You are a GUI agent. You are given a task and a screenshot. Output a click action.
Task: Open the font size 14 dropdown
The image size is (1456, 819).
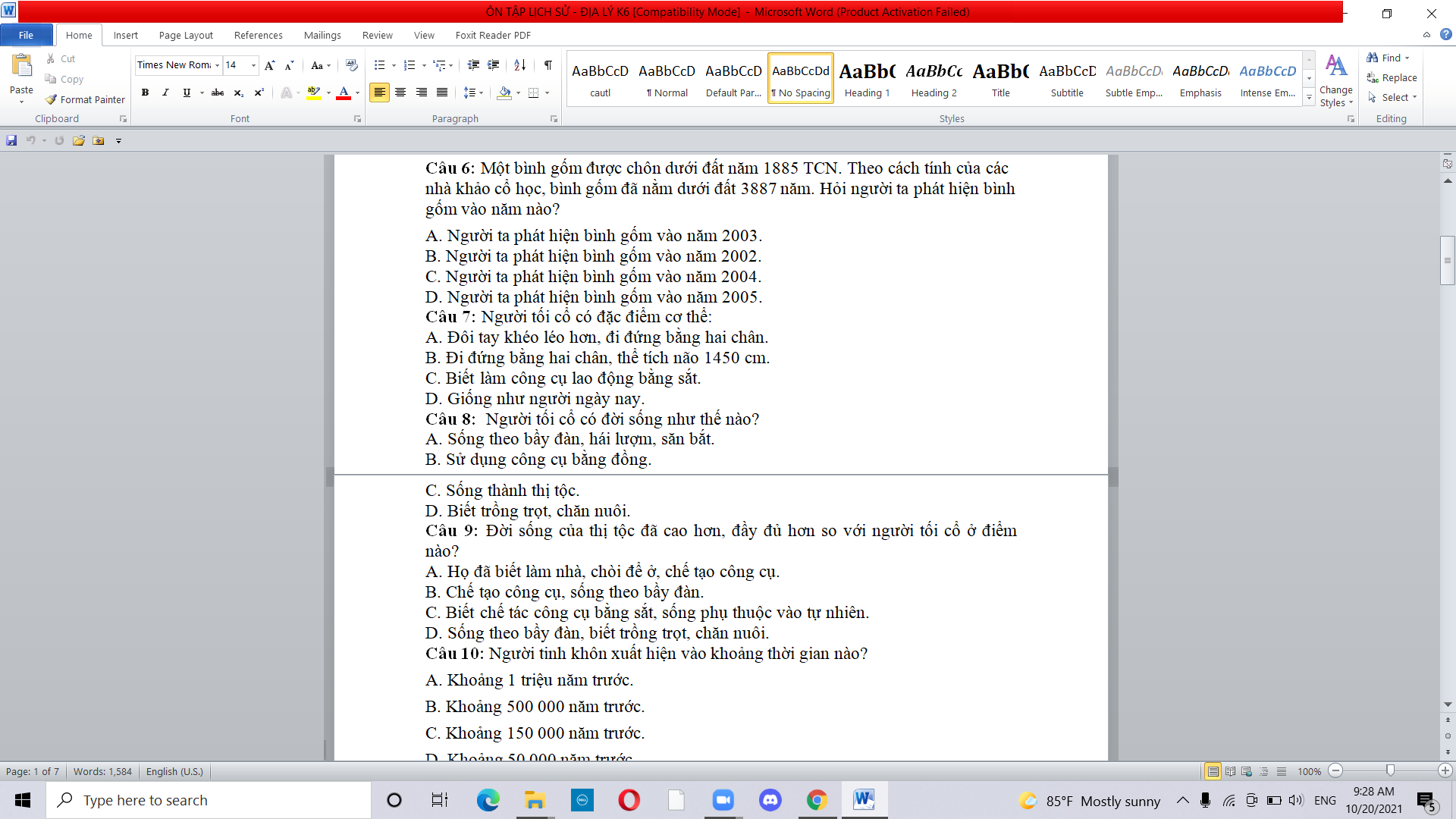[253, 65]
